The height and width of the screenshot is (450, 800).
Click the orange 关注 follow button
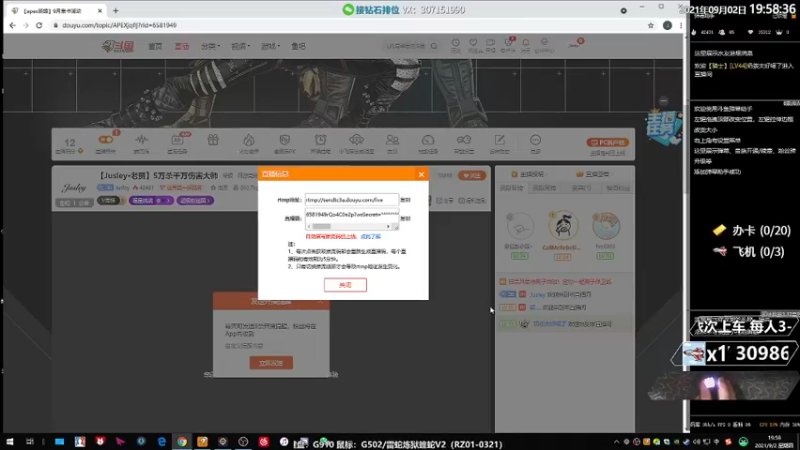(x=472, y=176)
